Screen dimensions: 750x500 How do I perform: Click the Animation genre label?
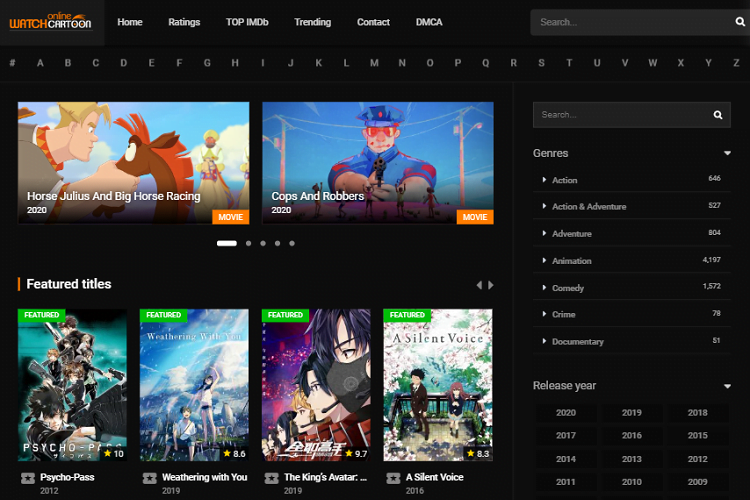pyautogui.click(x=572, y=261)
